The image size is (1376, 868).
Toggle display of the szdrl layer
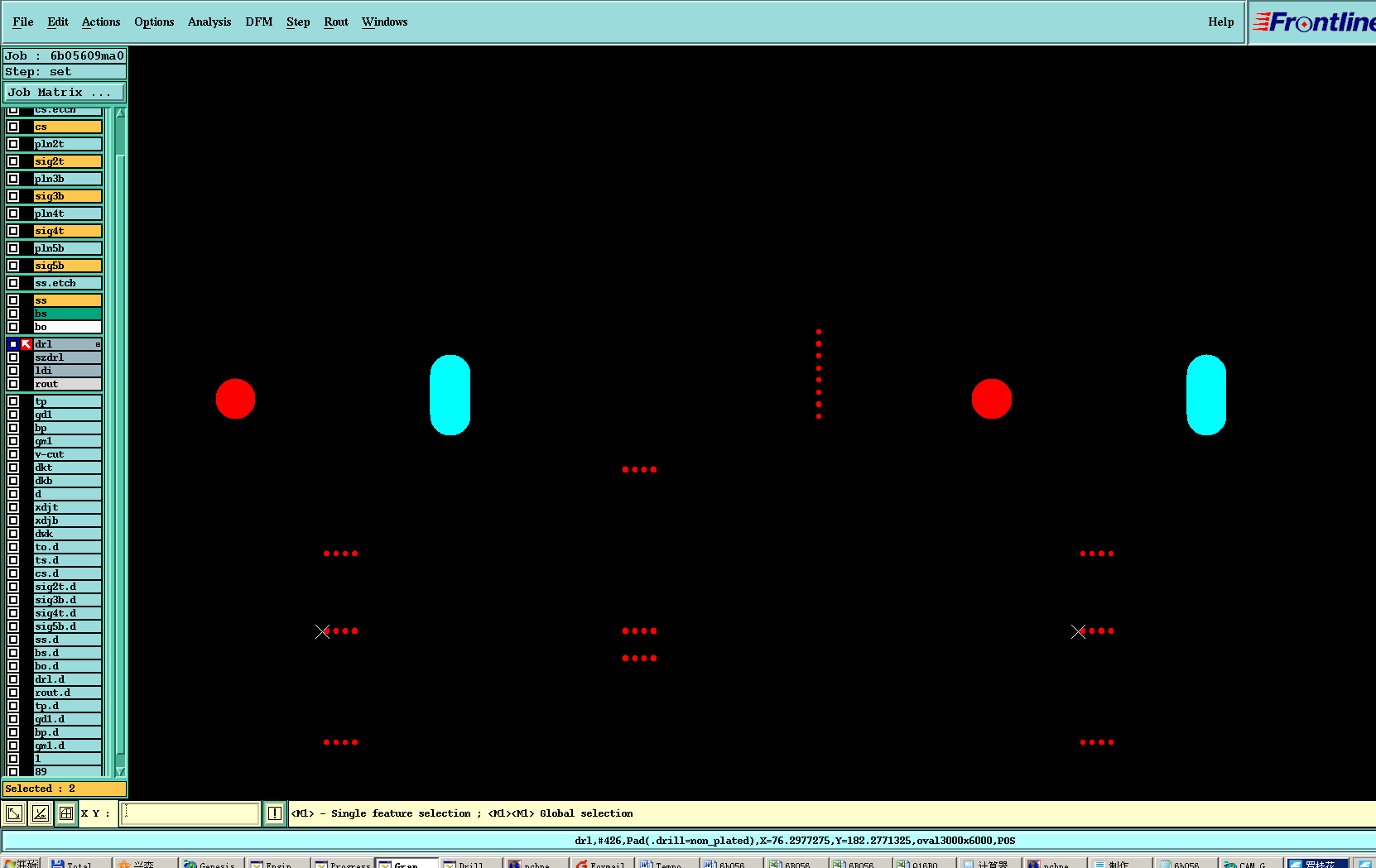[x=13, y=357]
